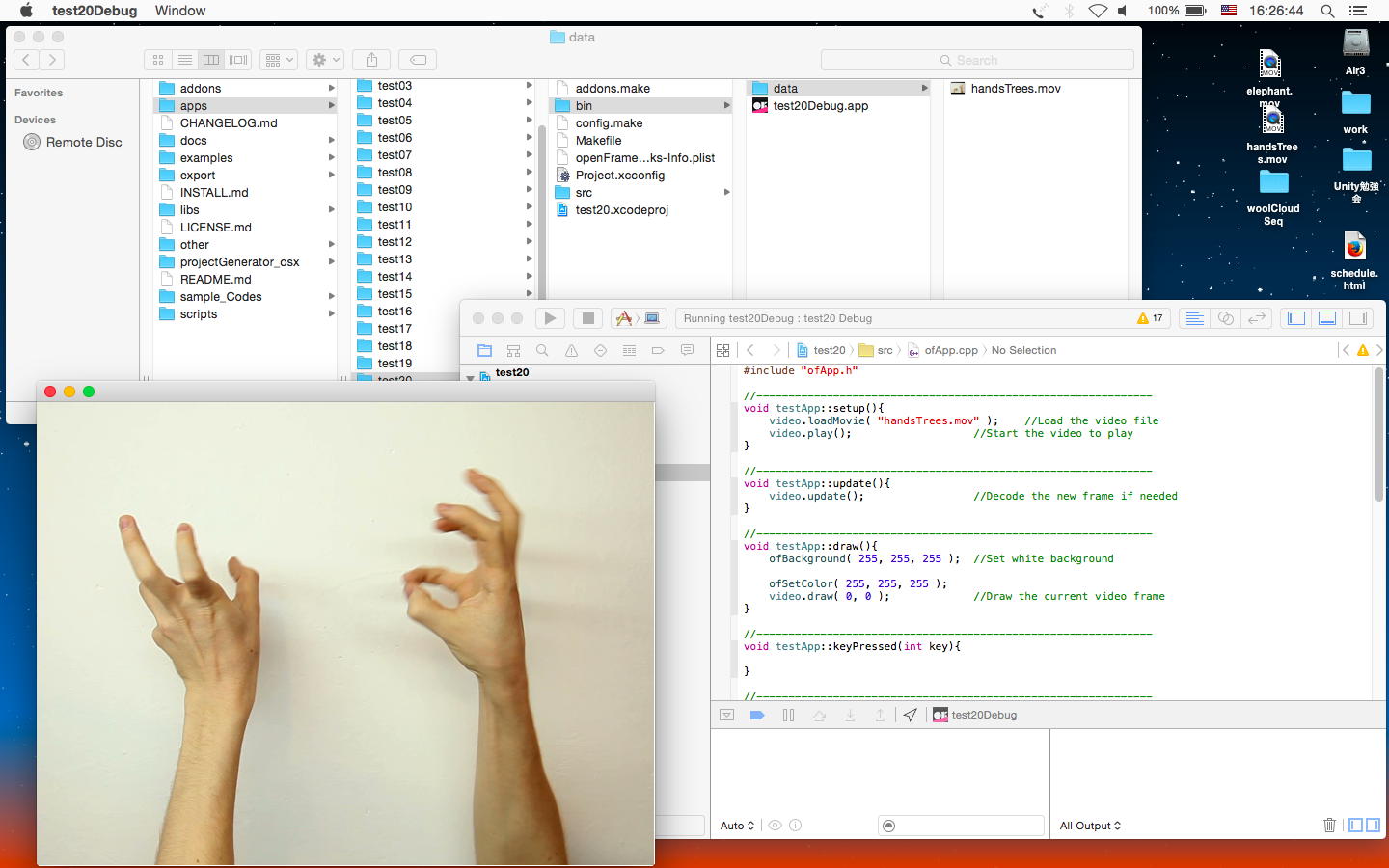Click the Finder search field
Screen dimensions: 1389x868
[x=977, y=60]
